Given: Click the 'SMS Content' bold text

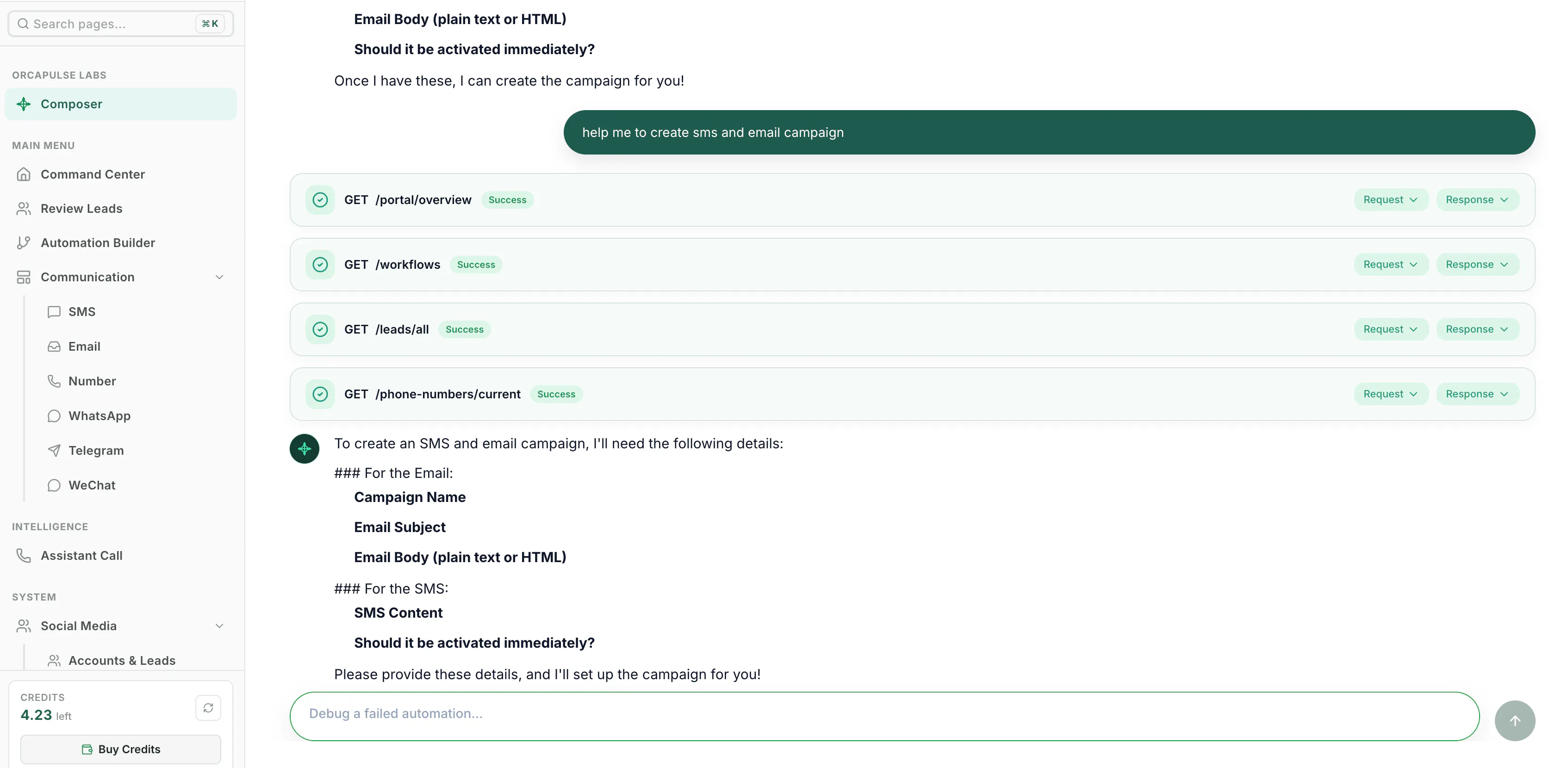Looking at the screenshot, I should (398, 613).
